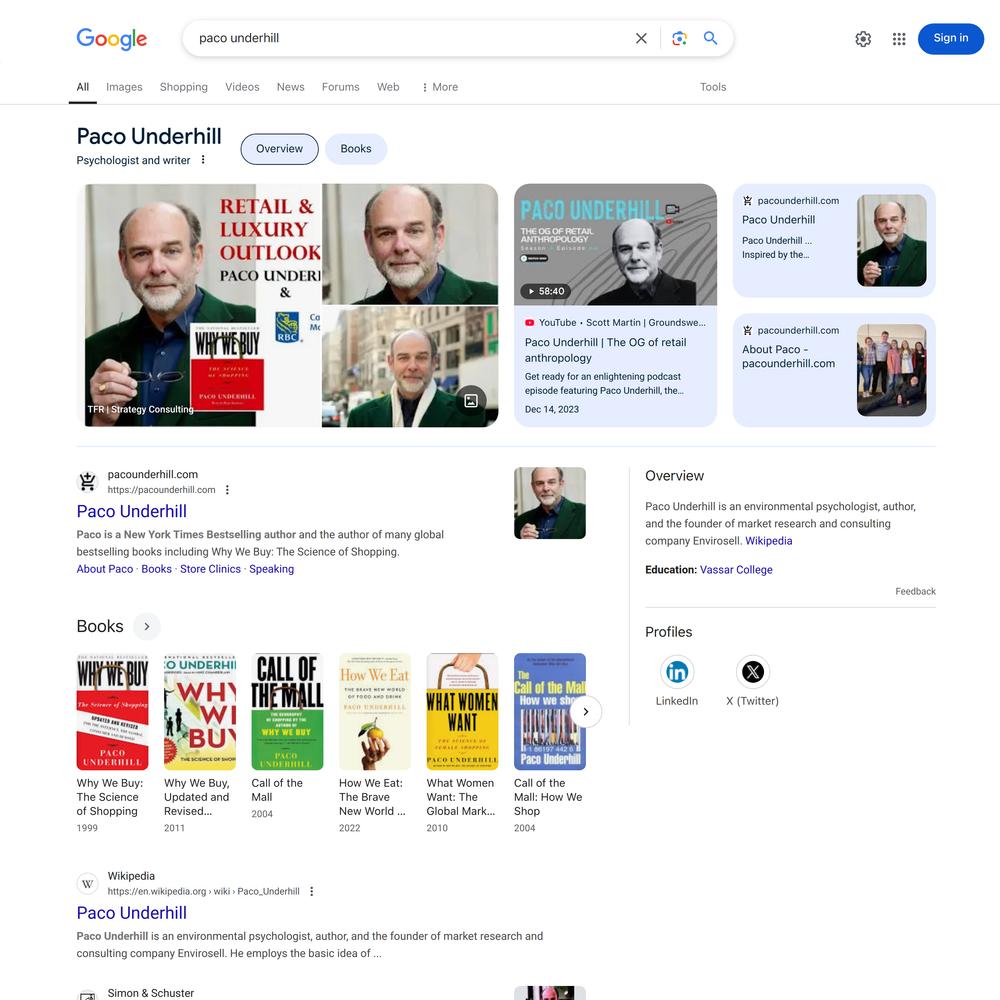
Task: Follow the Vassar College link
Action: tap(736, 570)
